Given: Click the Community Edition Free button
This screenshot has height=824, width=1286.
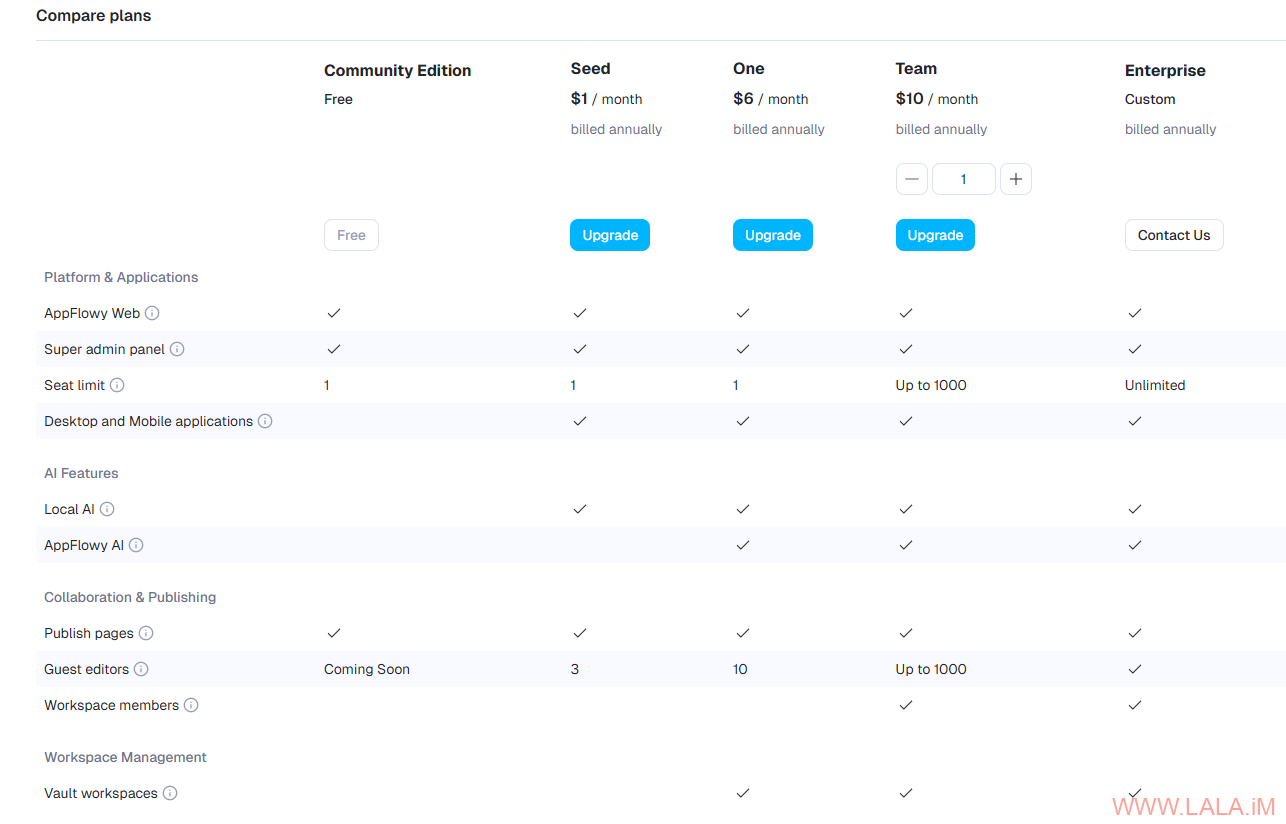Looking at the screenshot, I should [x=351, y=235].
